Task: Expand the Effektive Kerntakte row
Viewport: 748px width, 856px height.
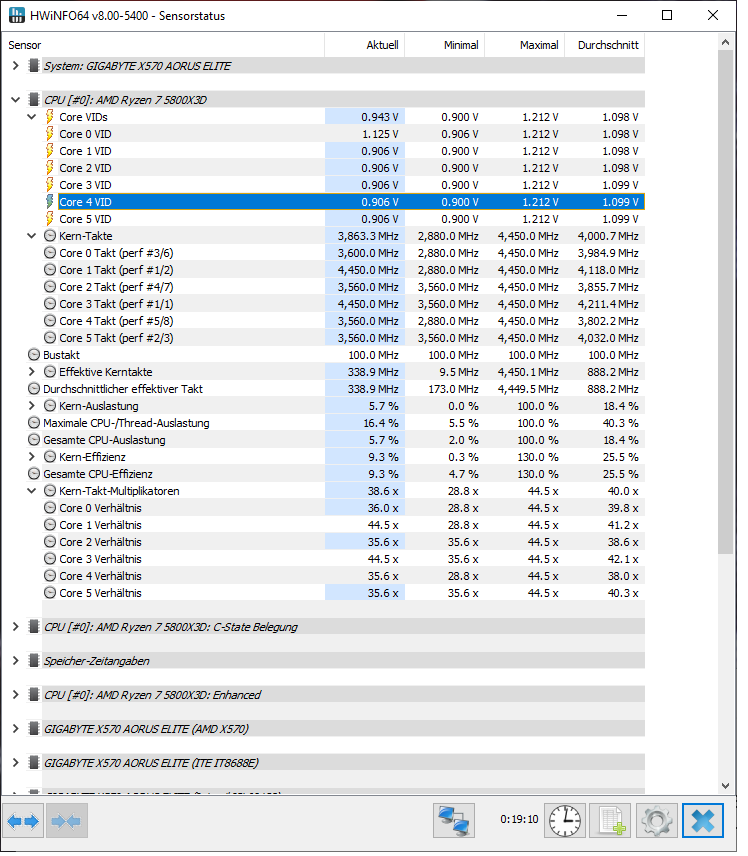Action: coord(32,373)
